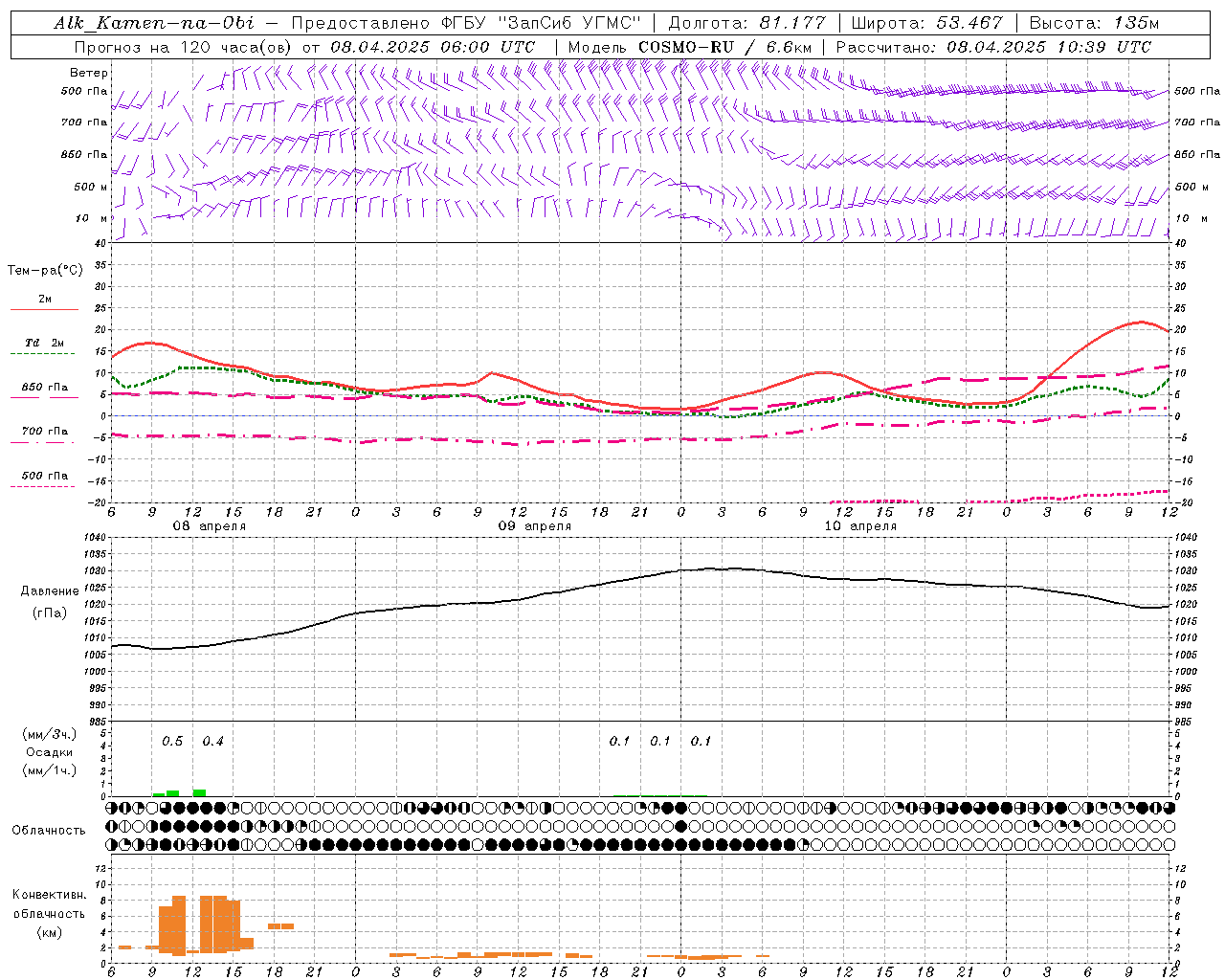Click the Тем-ра(°C) panel label

(x=45, y=271)
